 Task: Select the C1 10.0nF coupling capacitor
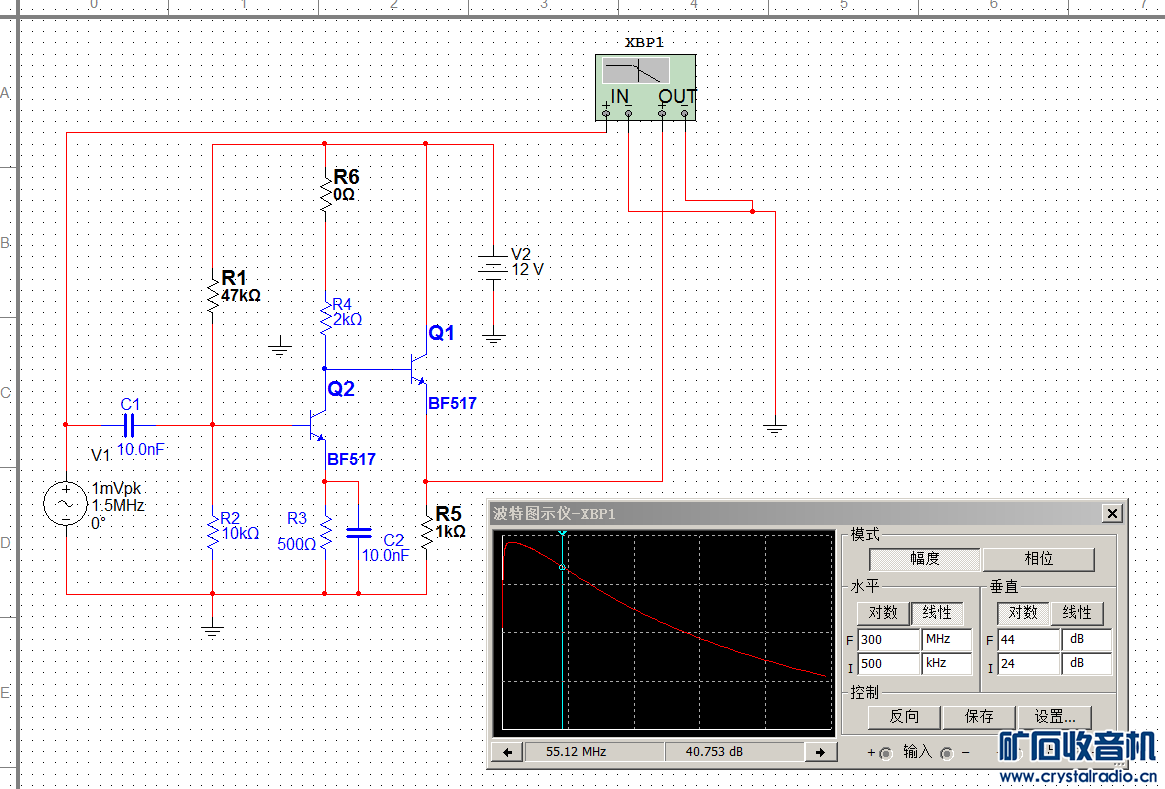point(129,425)
